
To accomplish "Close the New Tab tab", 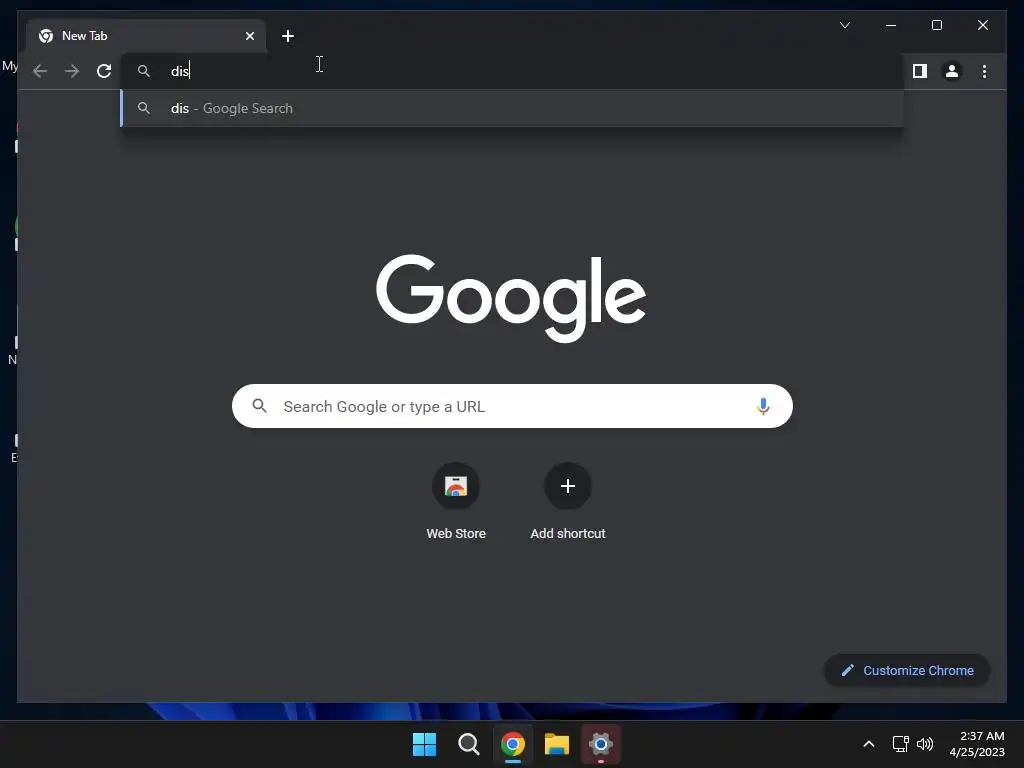I will pos(249,36).
